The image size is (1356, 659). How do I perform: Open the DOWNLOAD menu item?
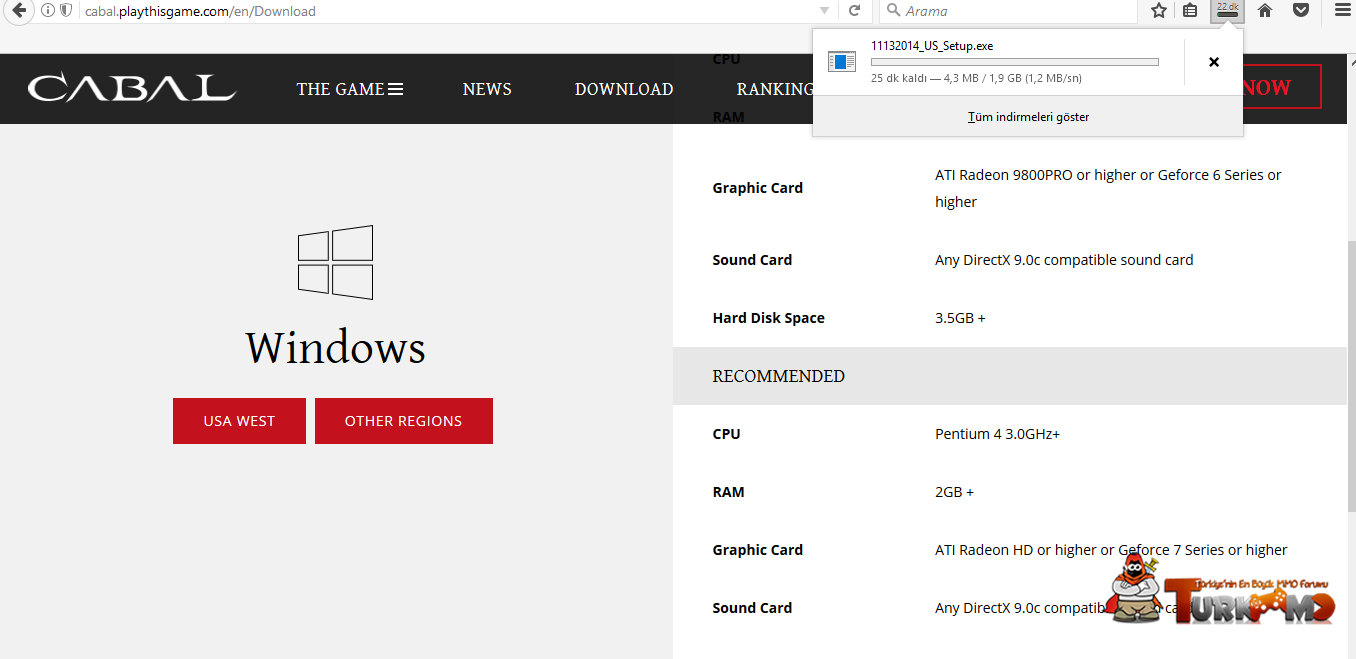coord(624,89)
